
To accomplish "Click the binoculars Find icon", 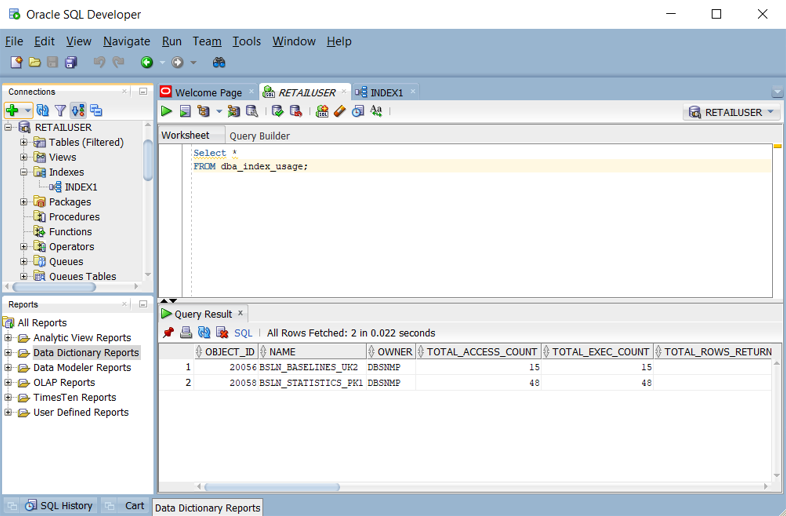I will [219, 62].
